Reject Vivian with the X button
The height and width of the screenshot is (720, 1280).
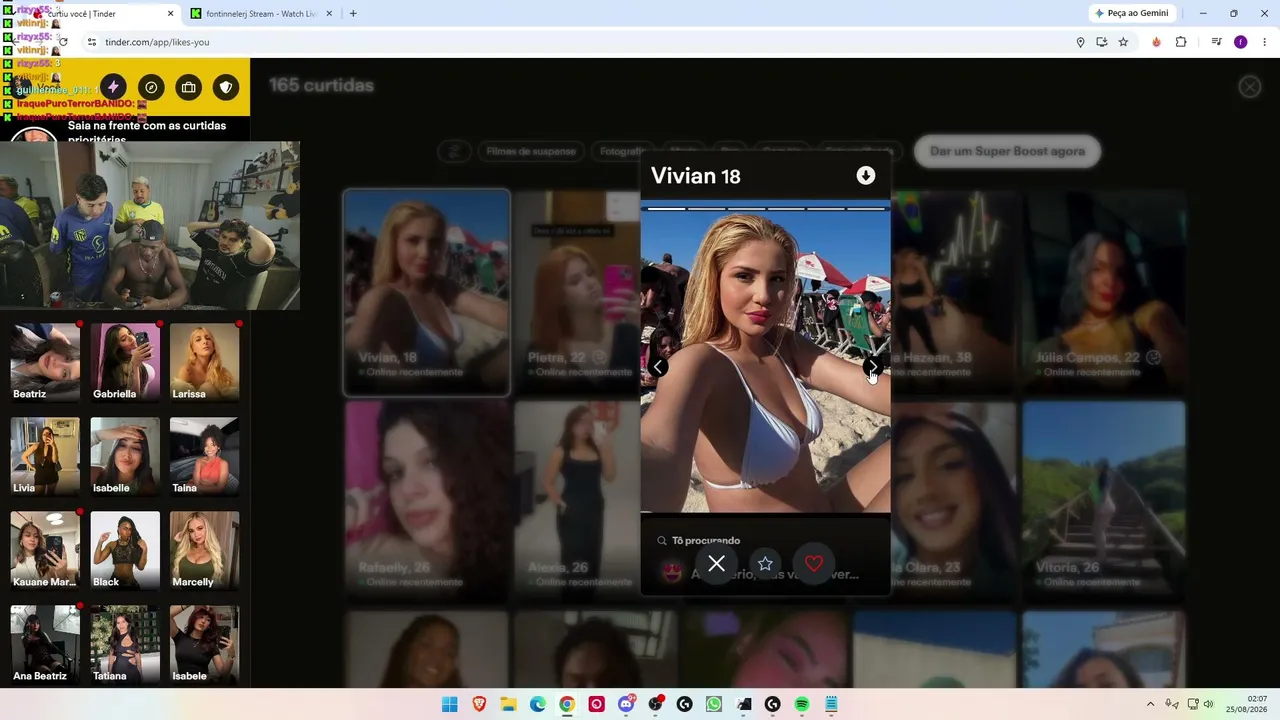click(x=717, y=564)
